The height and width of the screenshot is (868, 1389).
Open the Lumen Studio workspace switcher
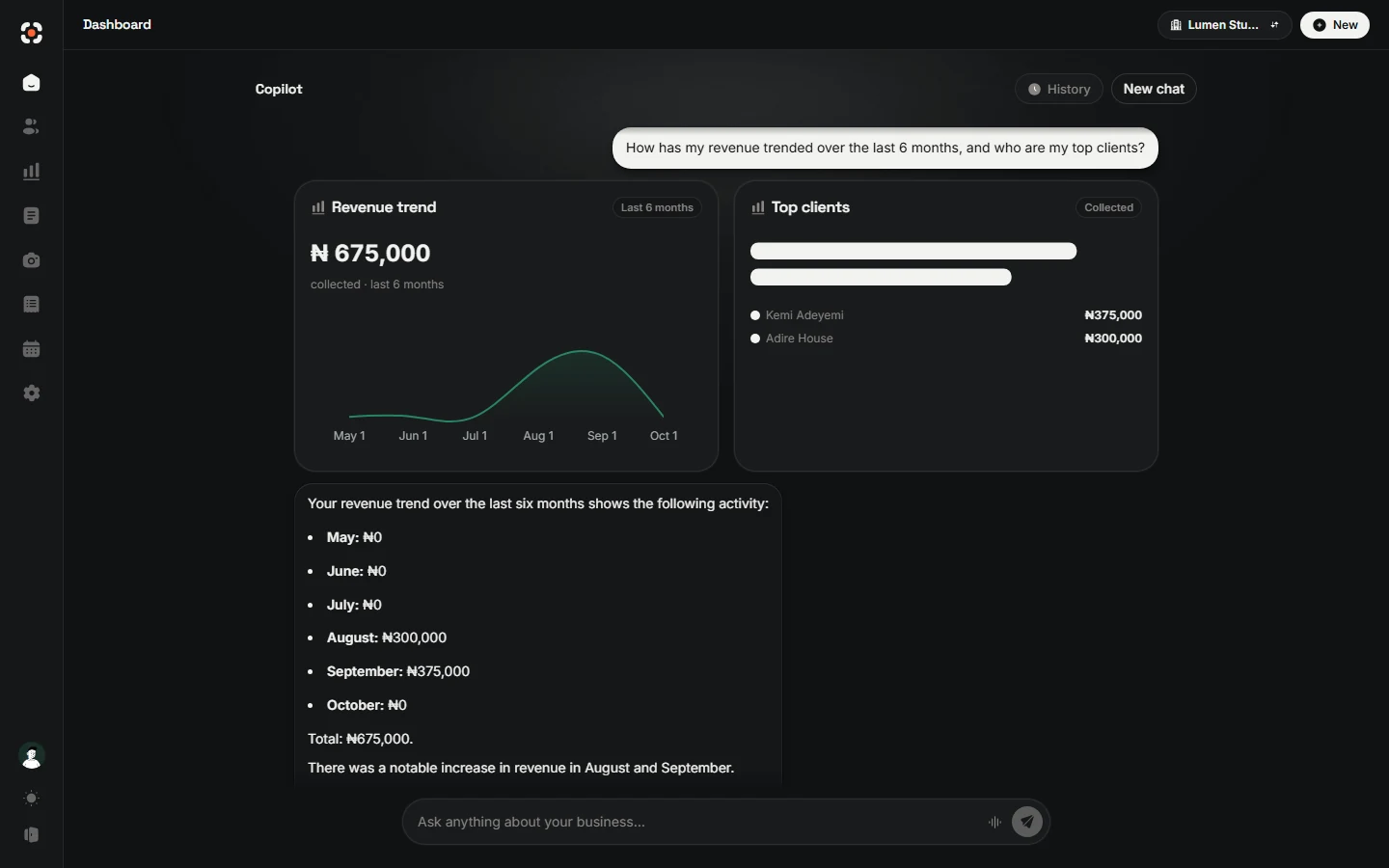1225,25
